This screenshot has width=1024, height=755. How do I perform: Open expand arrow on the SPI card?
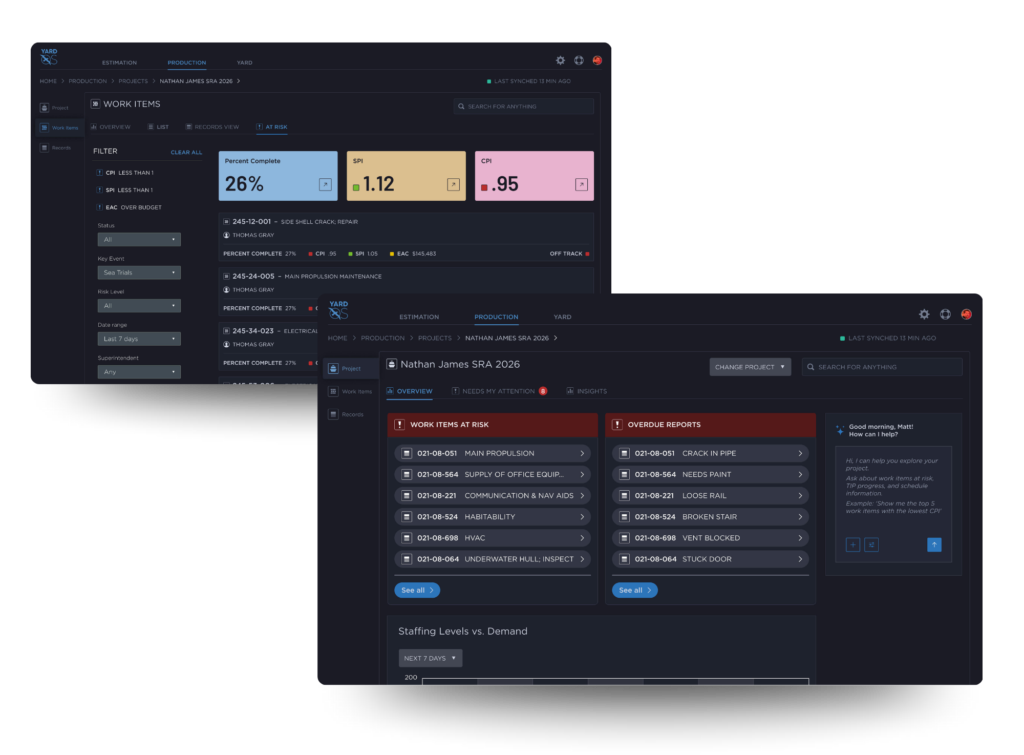[453, 184]
